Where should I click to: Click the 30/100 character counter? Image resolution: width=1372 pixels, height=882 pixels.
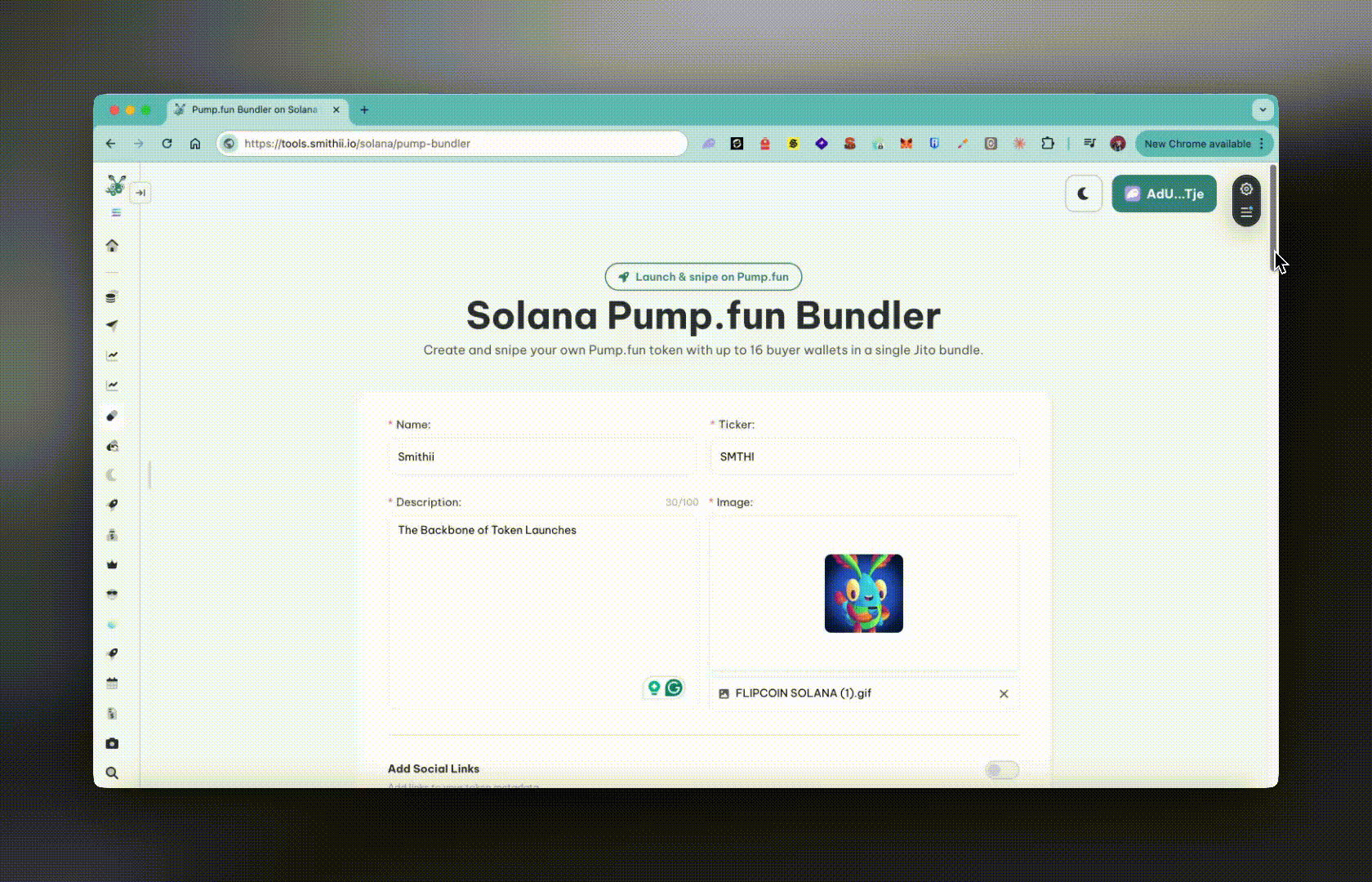[682, 502]
